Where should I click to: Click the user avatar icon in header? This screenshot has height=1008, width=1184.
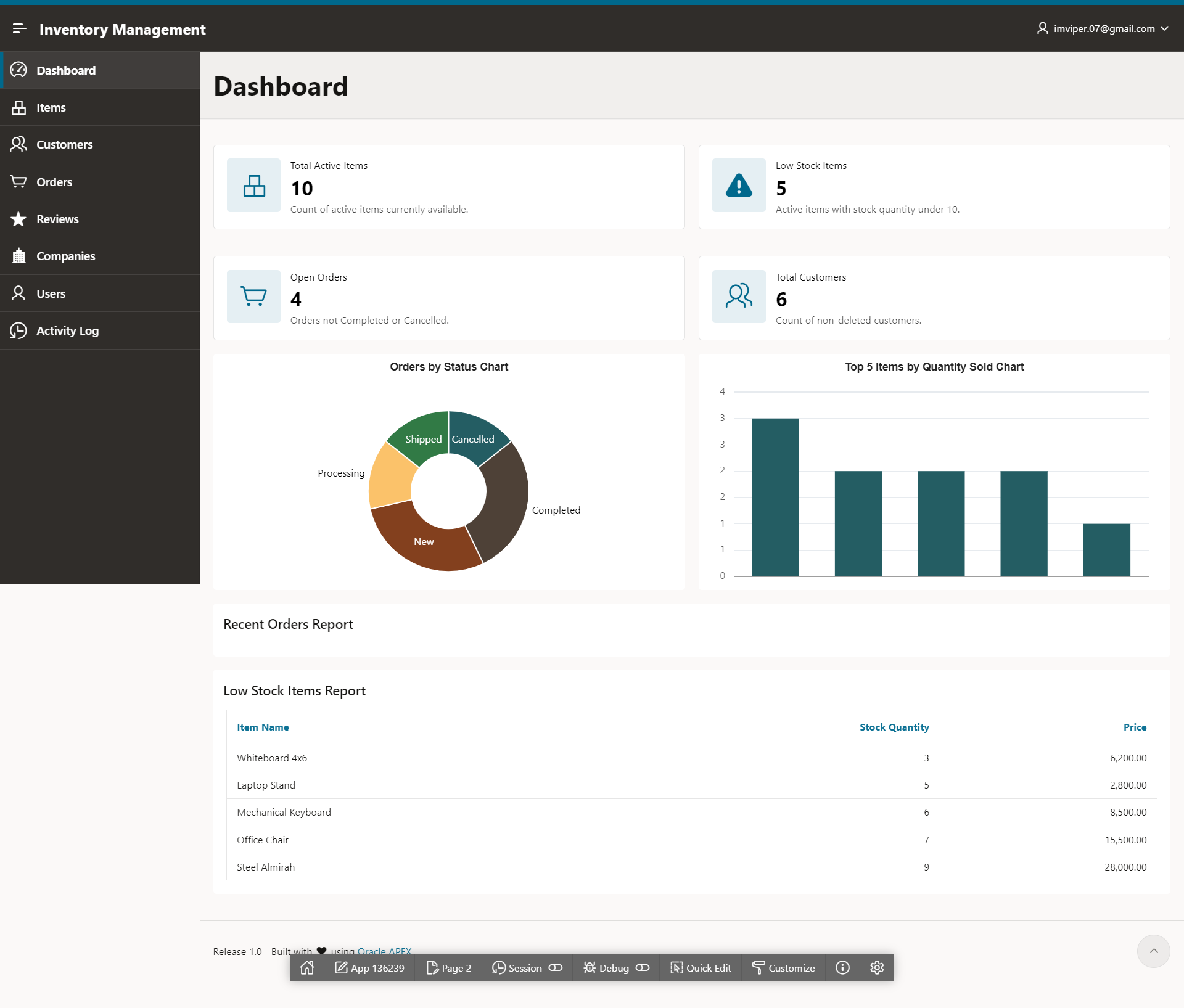tap(1042, 28)
